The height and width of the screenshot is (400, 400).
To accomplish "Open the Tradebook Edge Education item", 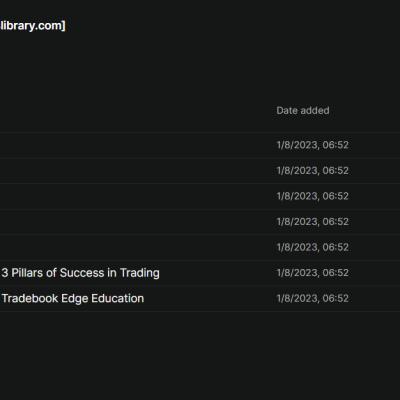I will pos(73,298).
